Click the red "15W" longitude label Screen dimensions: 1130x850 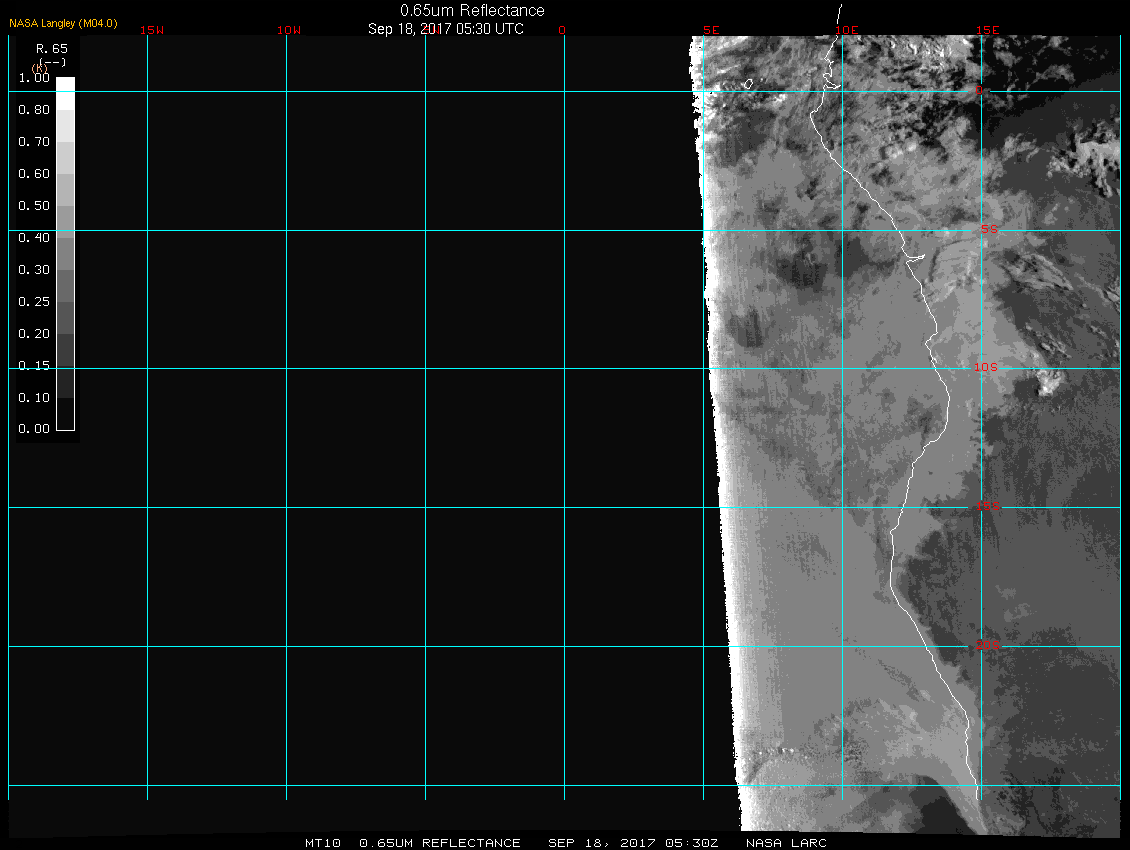151,30
